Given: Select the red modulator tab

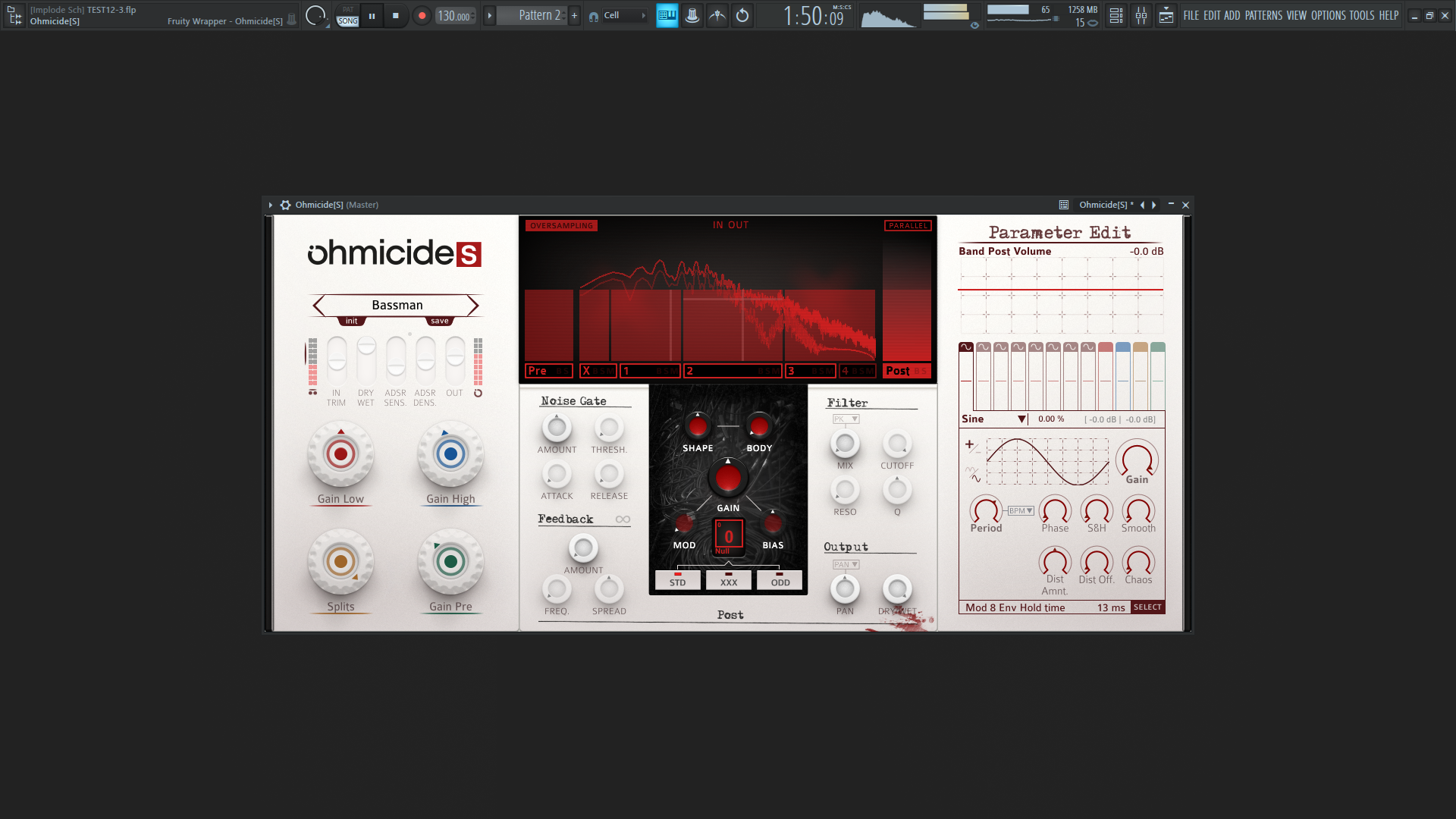Looking at the screenshot, I should (x=1106, y=347).
